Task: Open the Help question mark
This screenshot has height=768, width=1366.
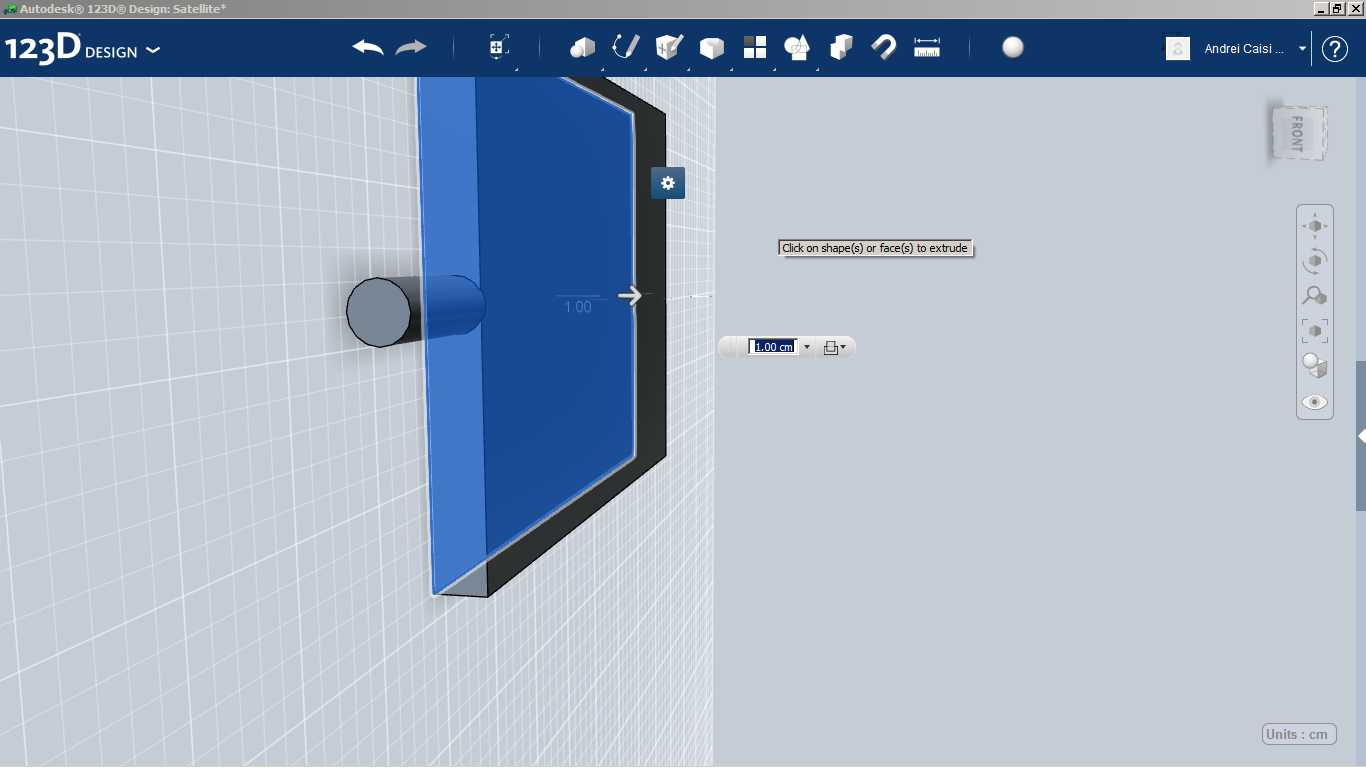Action: (1335, 49)
